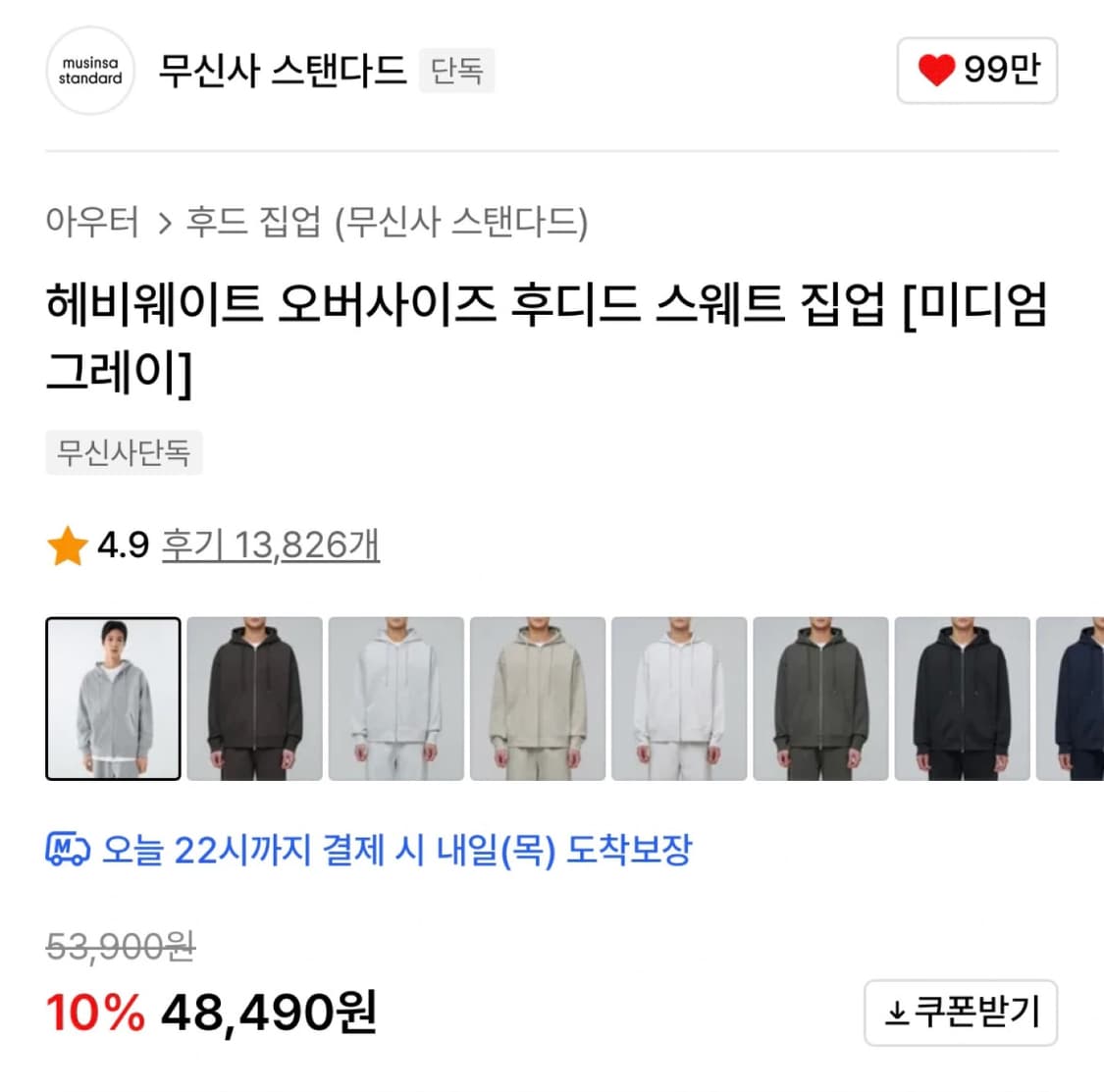
Task: Open the 후드 집업 category breadcrumb
Action: tap(250, 224)
